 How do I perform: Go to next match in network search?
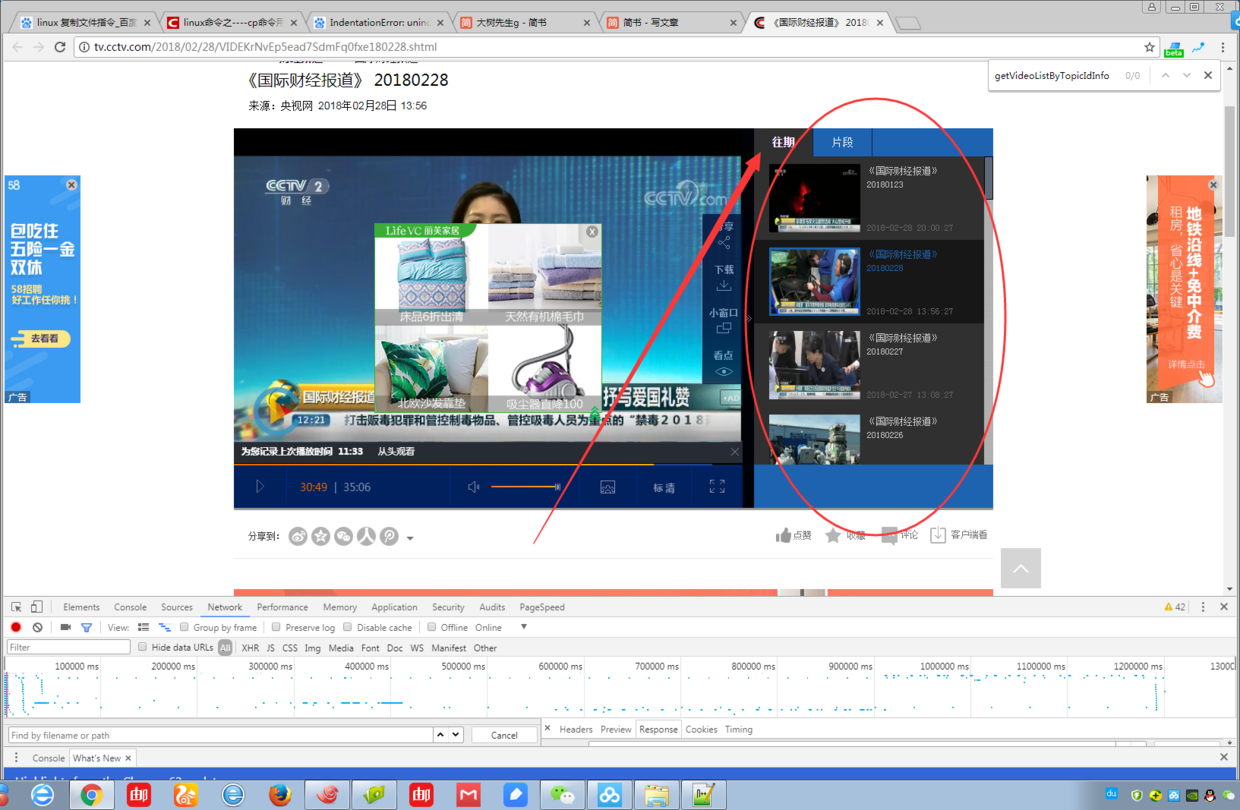[x=456, y=735]
